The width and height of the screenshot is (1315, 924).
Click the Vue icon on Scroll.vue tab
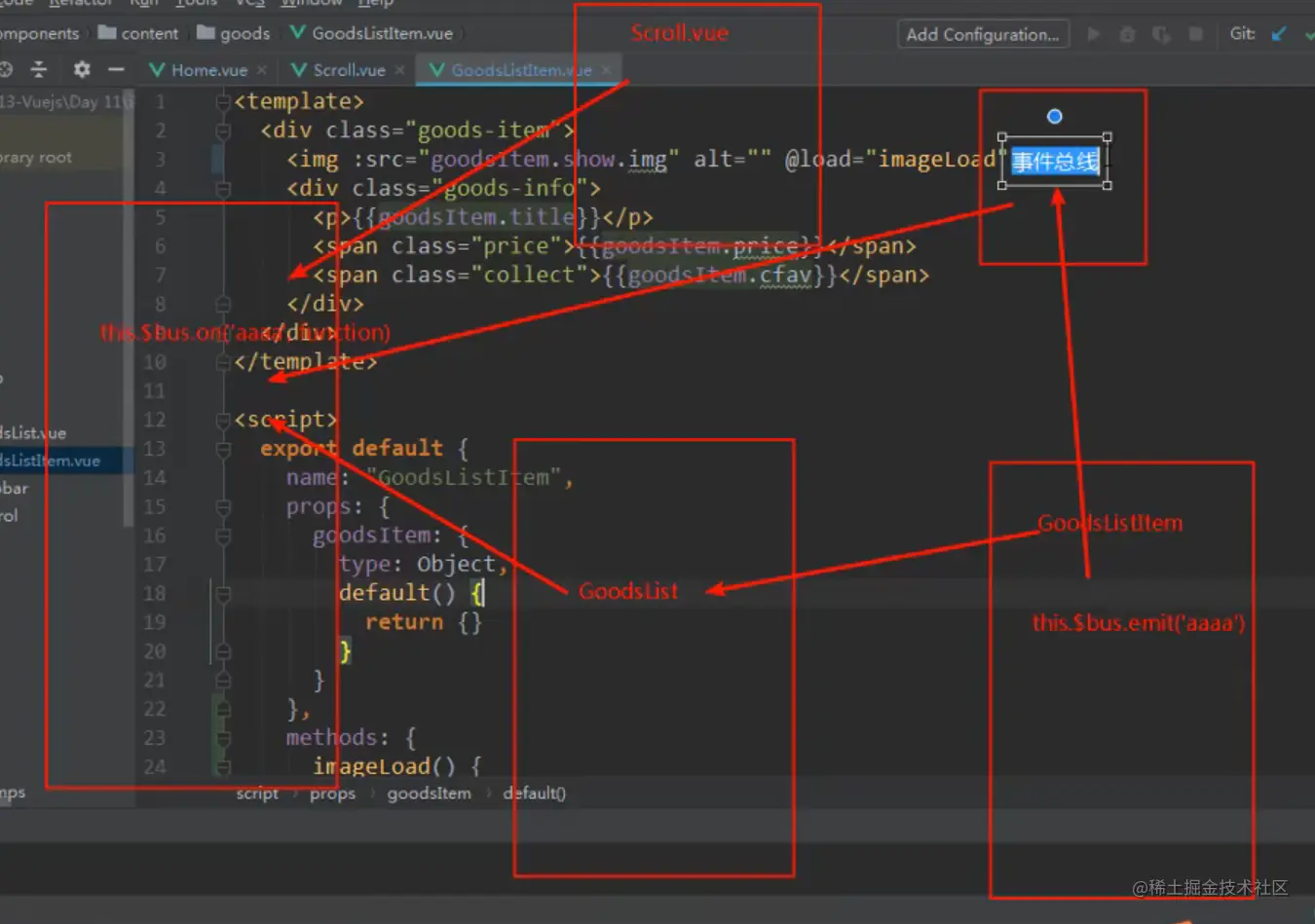[299, 70]
